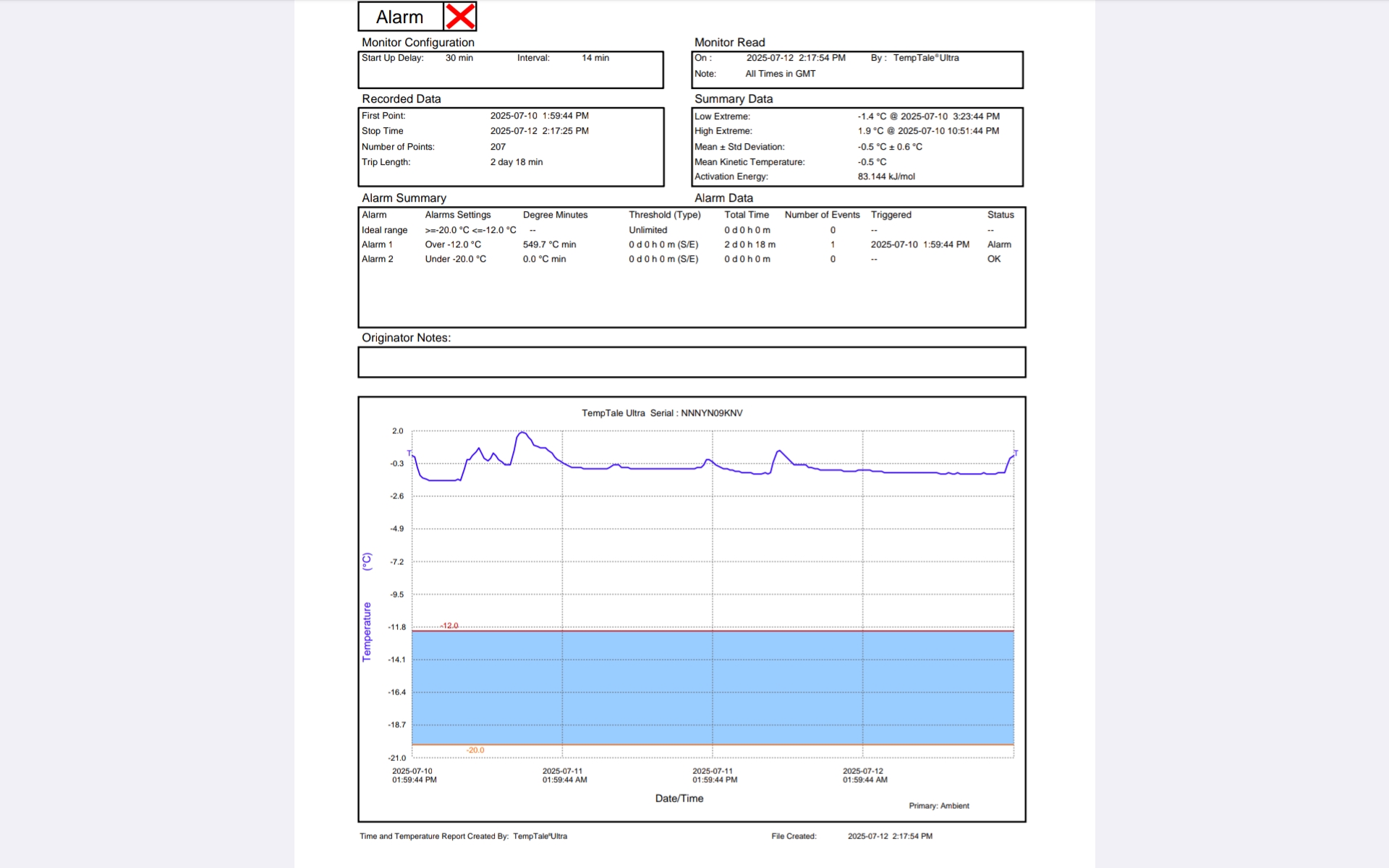Screen dimensions: 1389x868
Task: Click the vertical Temperature axis label
Action: tap(367, 631)
